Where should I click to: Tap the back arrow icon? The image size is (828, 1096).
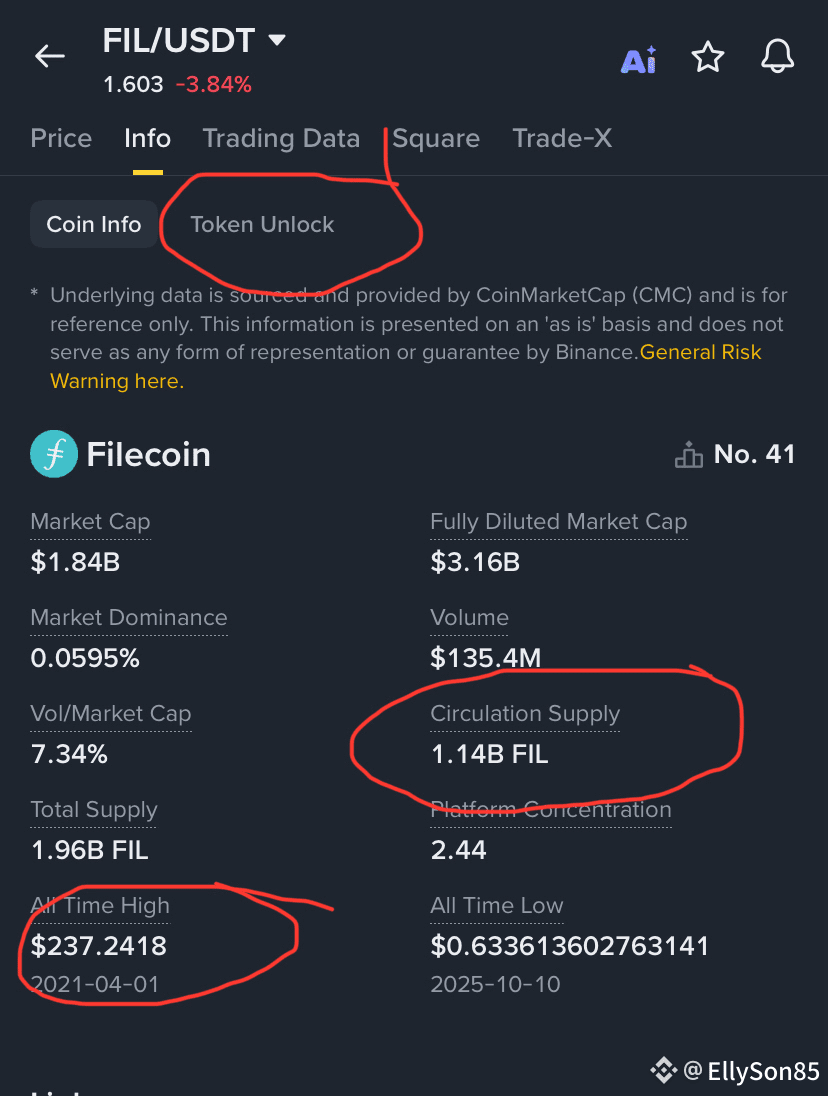coord(50,56)
